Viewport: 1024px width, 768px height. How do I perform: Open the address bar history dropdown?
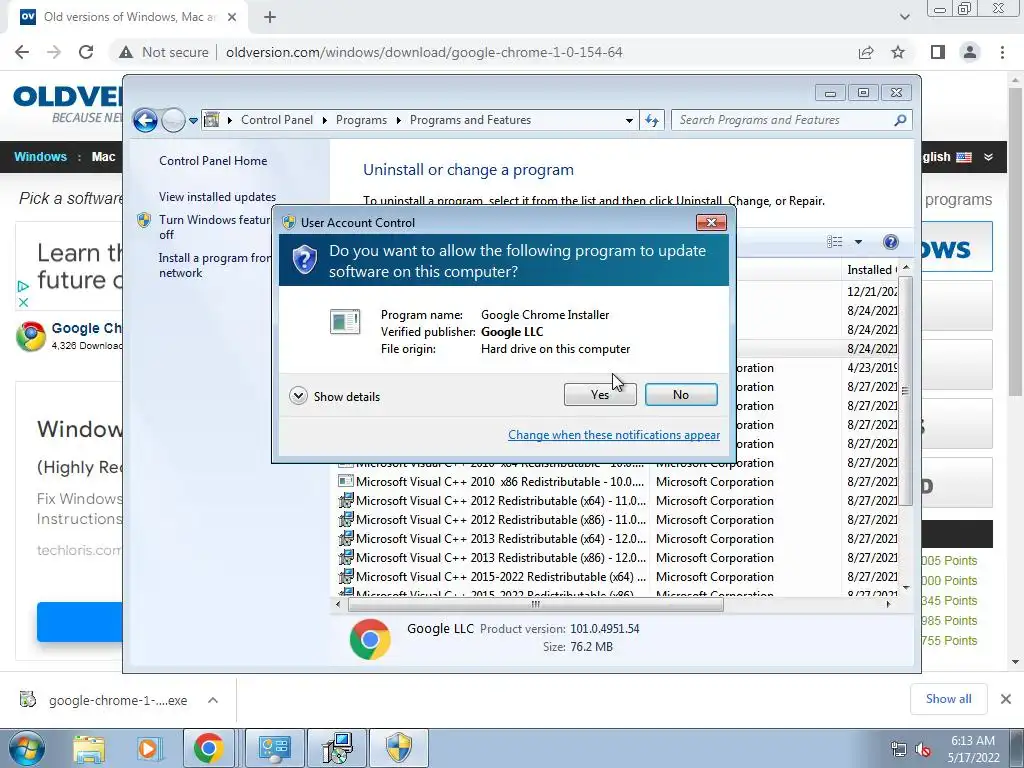pos(629,121)
